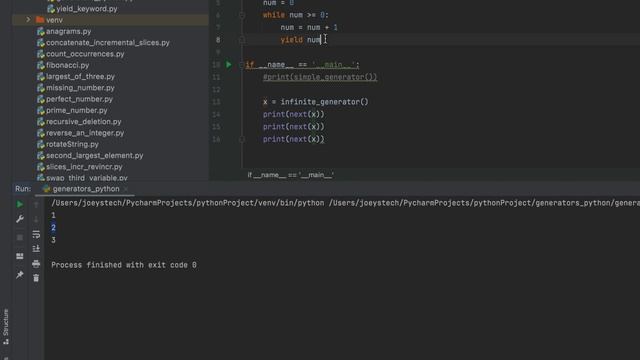Open reverse_an_integer.py file
Image resolution: width=640 pixels, height=360 pixels.
[85, 133]
